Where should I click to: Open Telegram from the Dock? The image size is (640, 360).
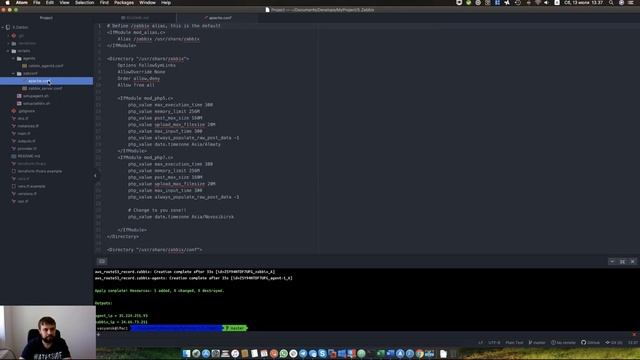coord(303,353)
